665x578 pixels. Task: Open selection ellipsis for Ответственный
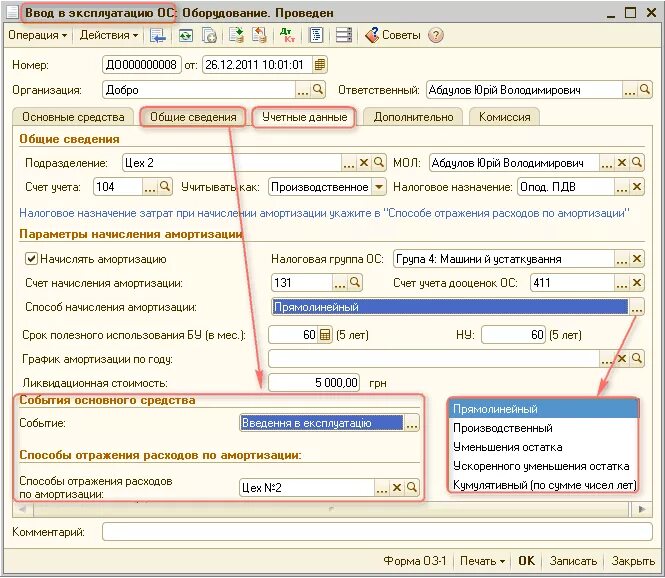(x=629, y=90)
